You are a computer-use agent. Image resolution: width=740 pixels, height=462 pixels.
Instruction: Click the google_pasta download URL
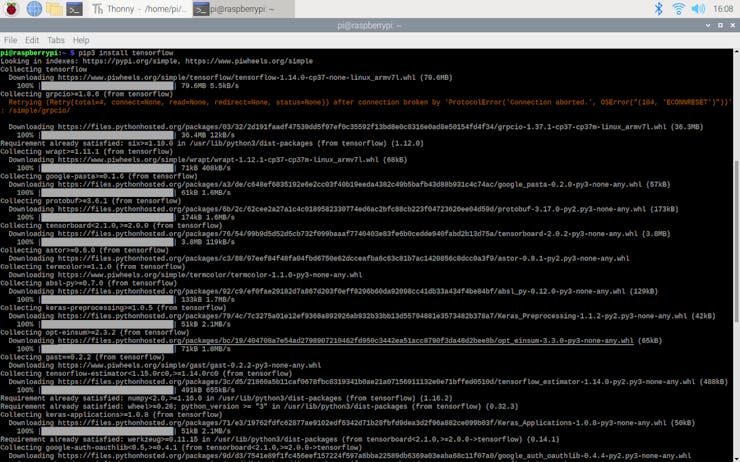(x=350, y=185)
